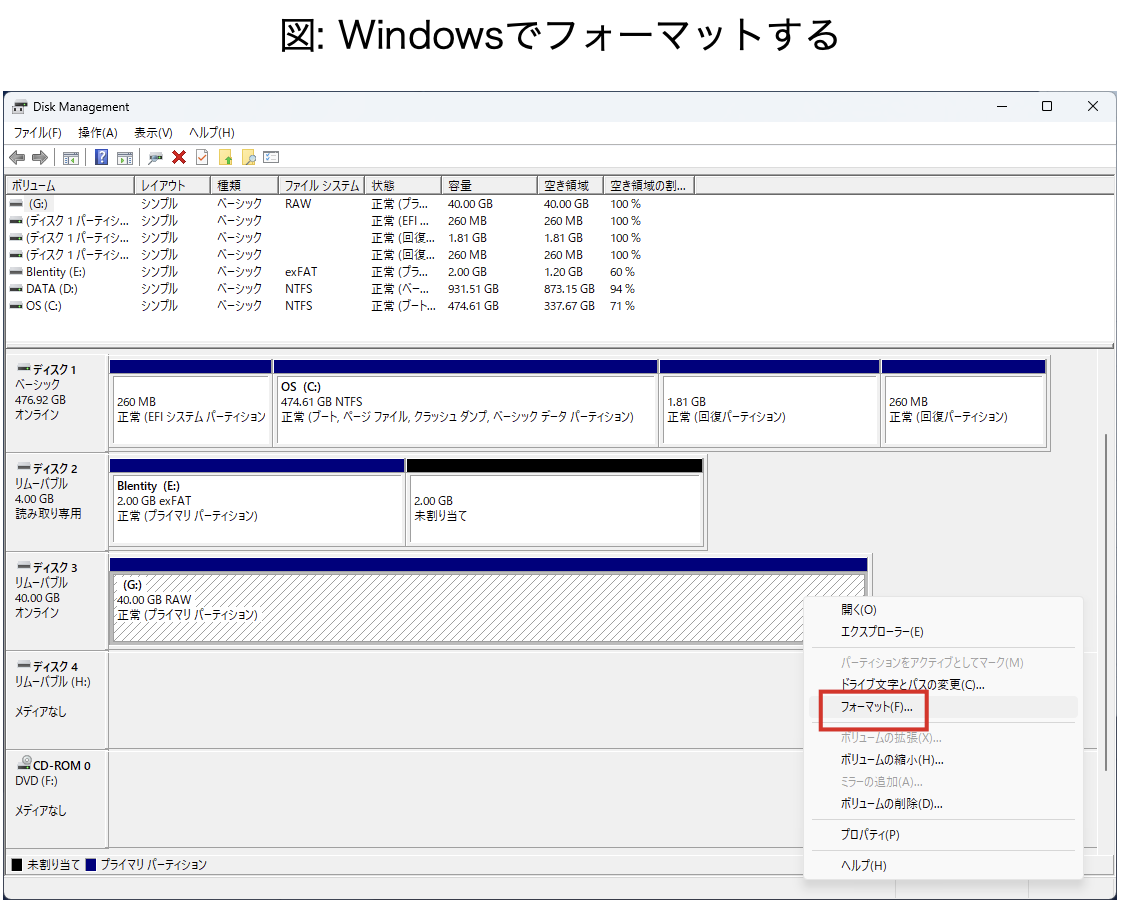Screen dimensions: 1121x900
Task: Click the CD-ROM 0 DVD (F:) label
Action: click(56, 798)
